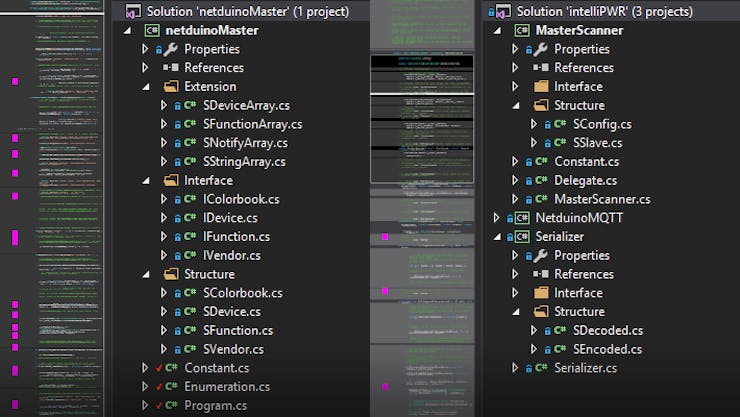
Task: Collapse Serializer Structure folder
Action: (x=516, y=312)
